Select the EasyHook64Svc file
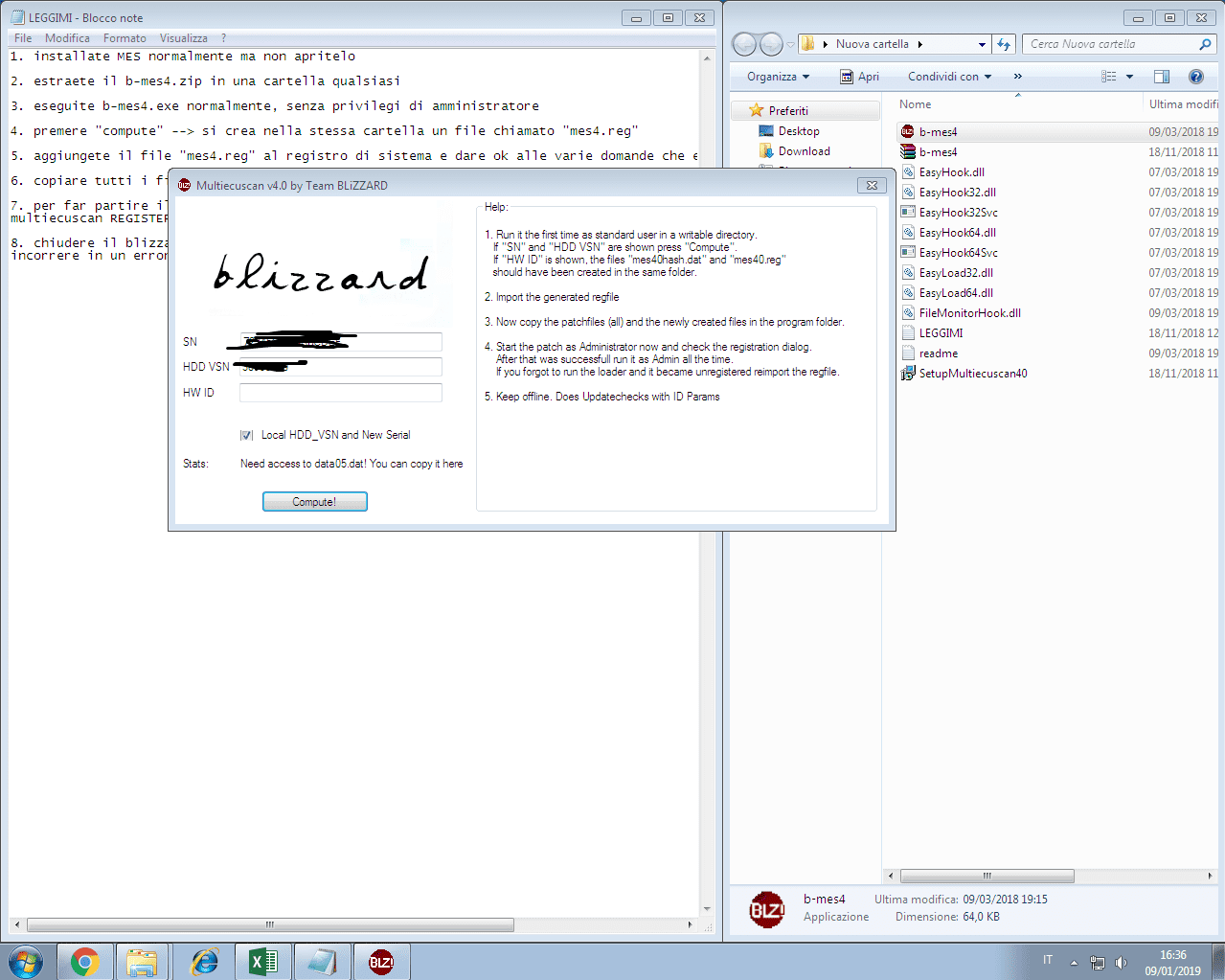1225x980 pixels. tap(958, 253)
